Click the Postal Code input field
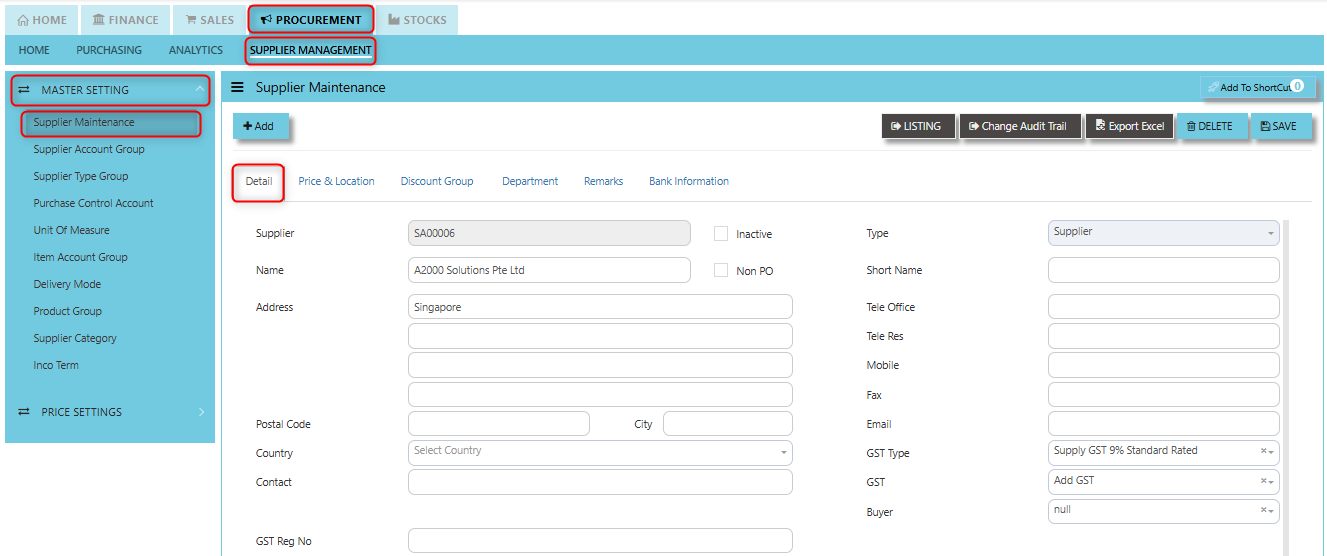Screen dimensions: 1327x556 (499, 423)
